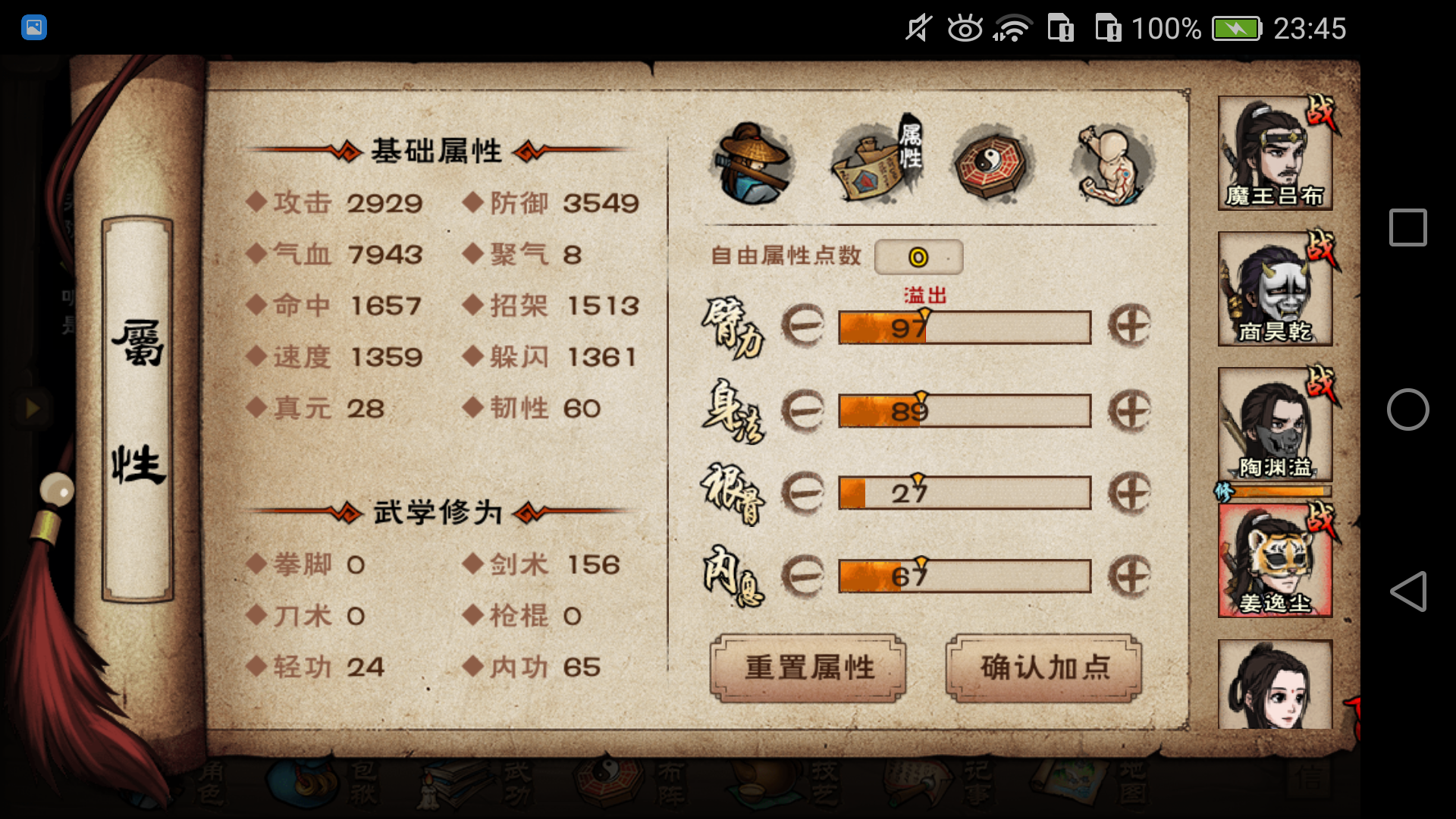Increase 臂力 with the plus button
The height and width of the screenshot is (819, 1456).
[x=1129, y=327]
